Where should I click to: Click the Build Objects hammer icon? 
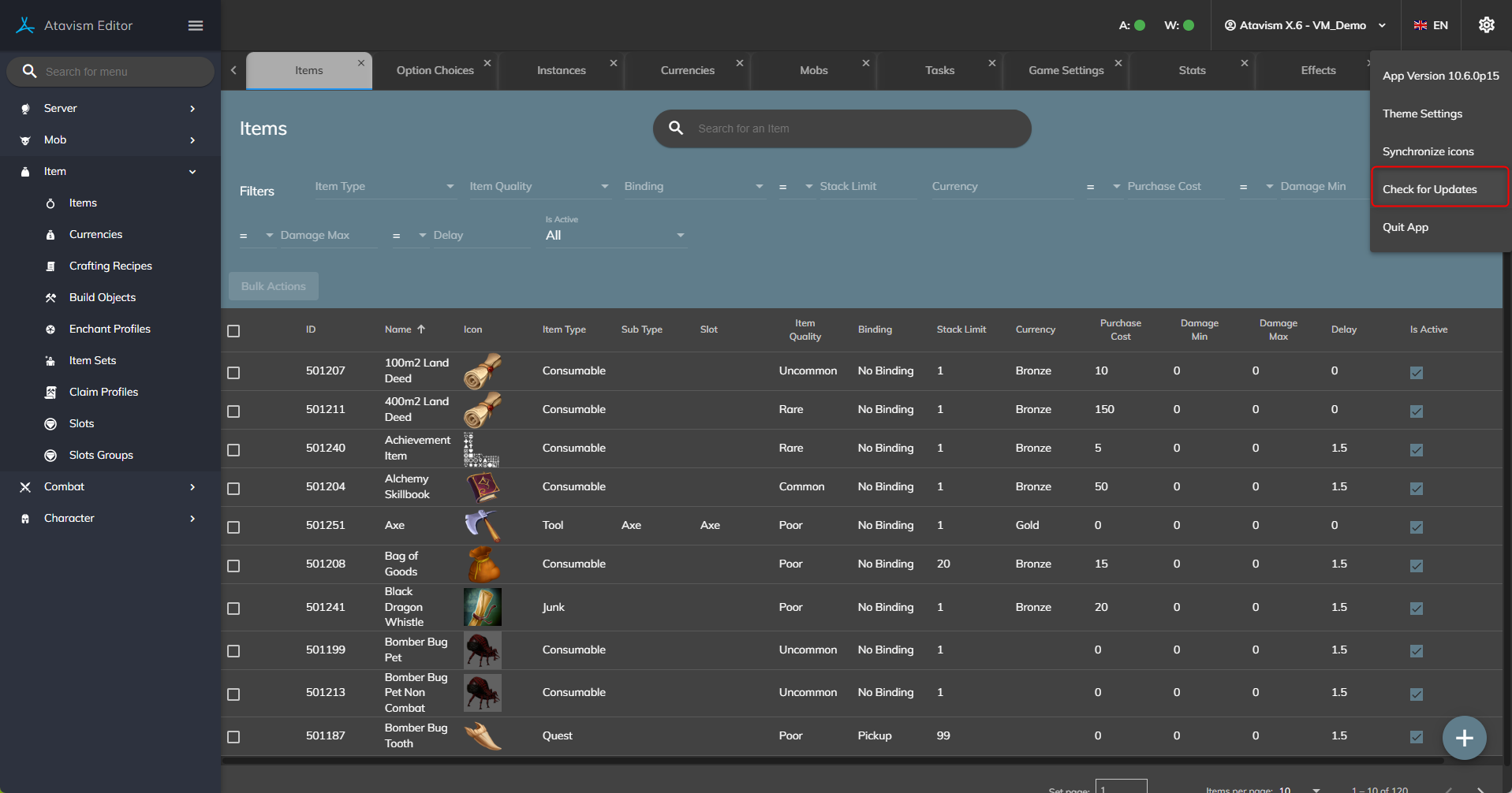coord(50,298)
